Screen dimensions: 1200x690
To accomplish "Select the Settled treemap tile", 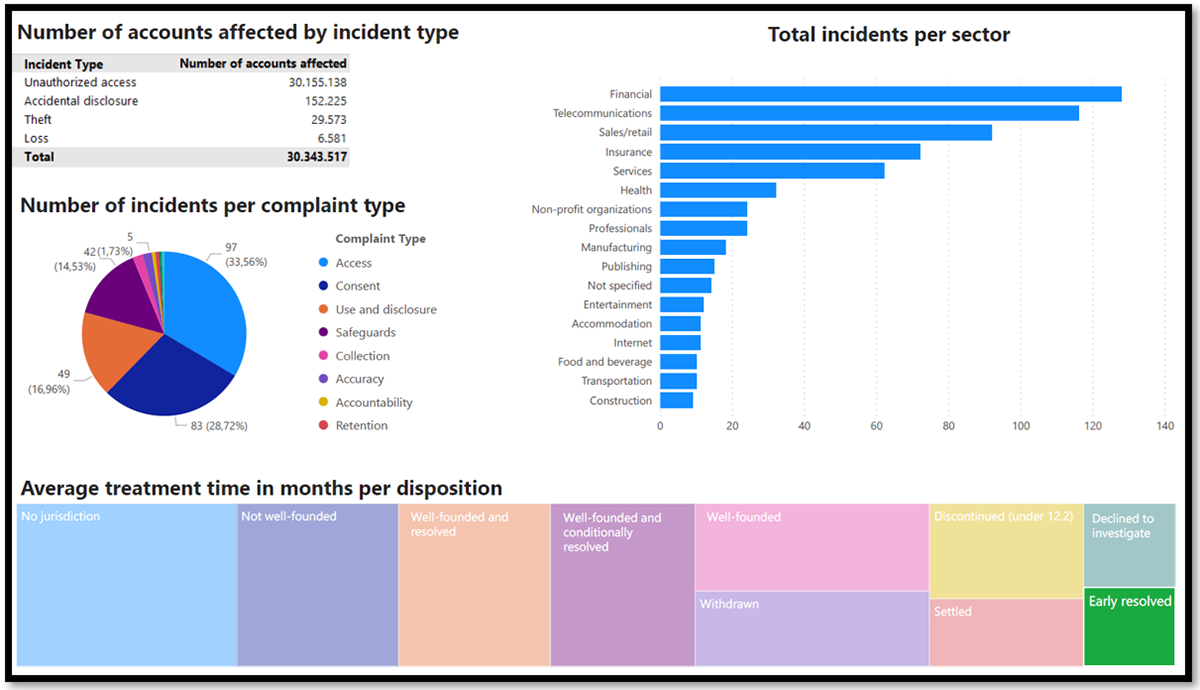I will click(x=1006, y=633).
